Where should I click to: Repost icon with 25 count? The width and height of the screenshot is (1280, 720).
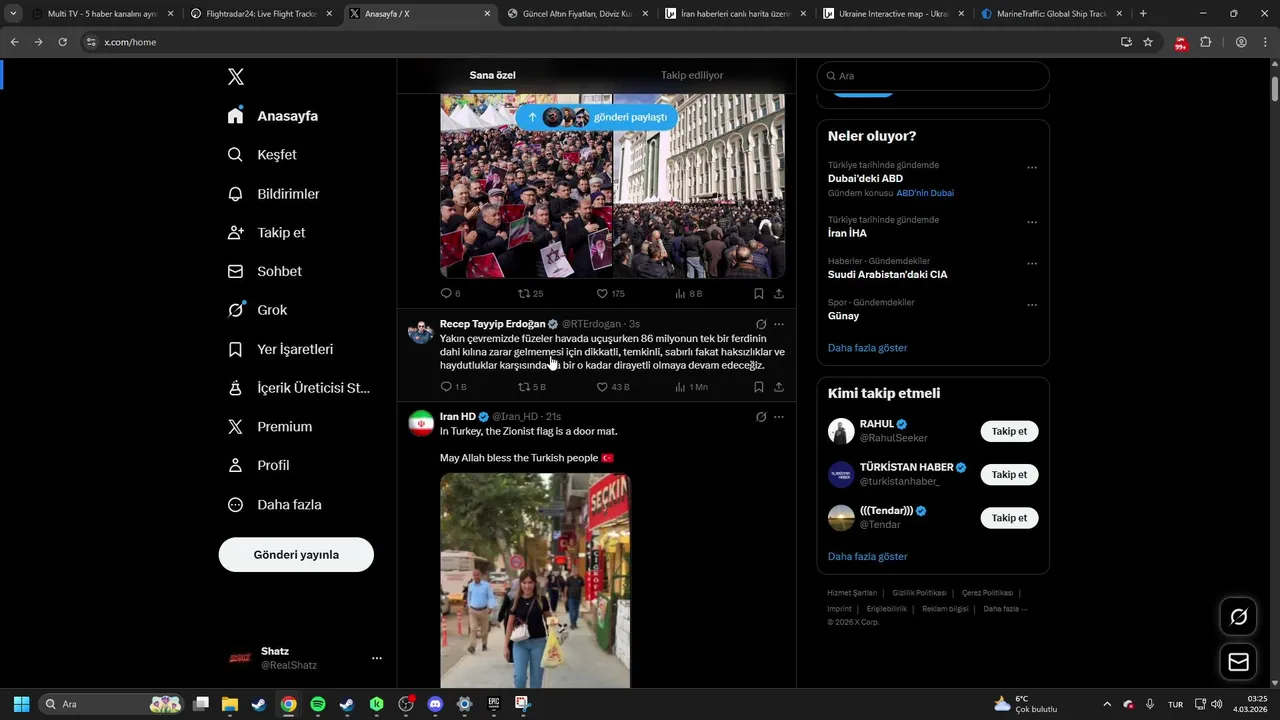click(524, 294)
